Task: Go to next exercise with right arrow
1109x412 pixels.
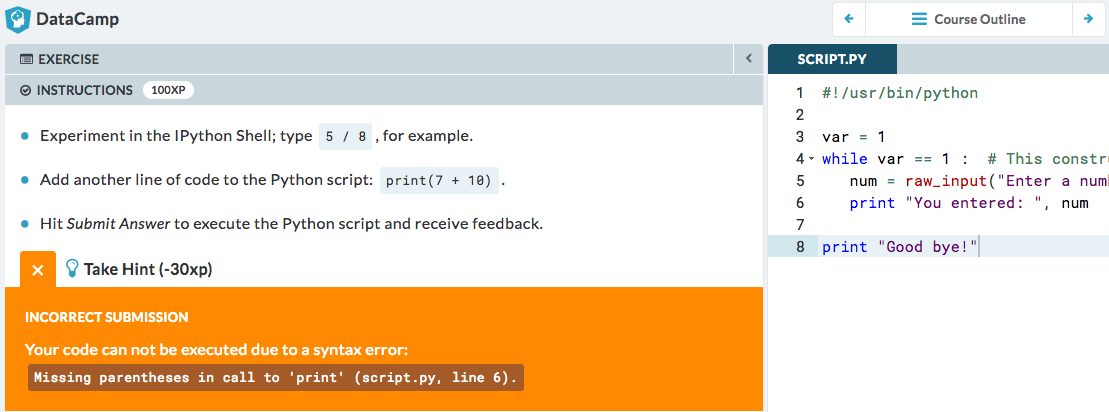Action: [x=1087, y=19]
